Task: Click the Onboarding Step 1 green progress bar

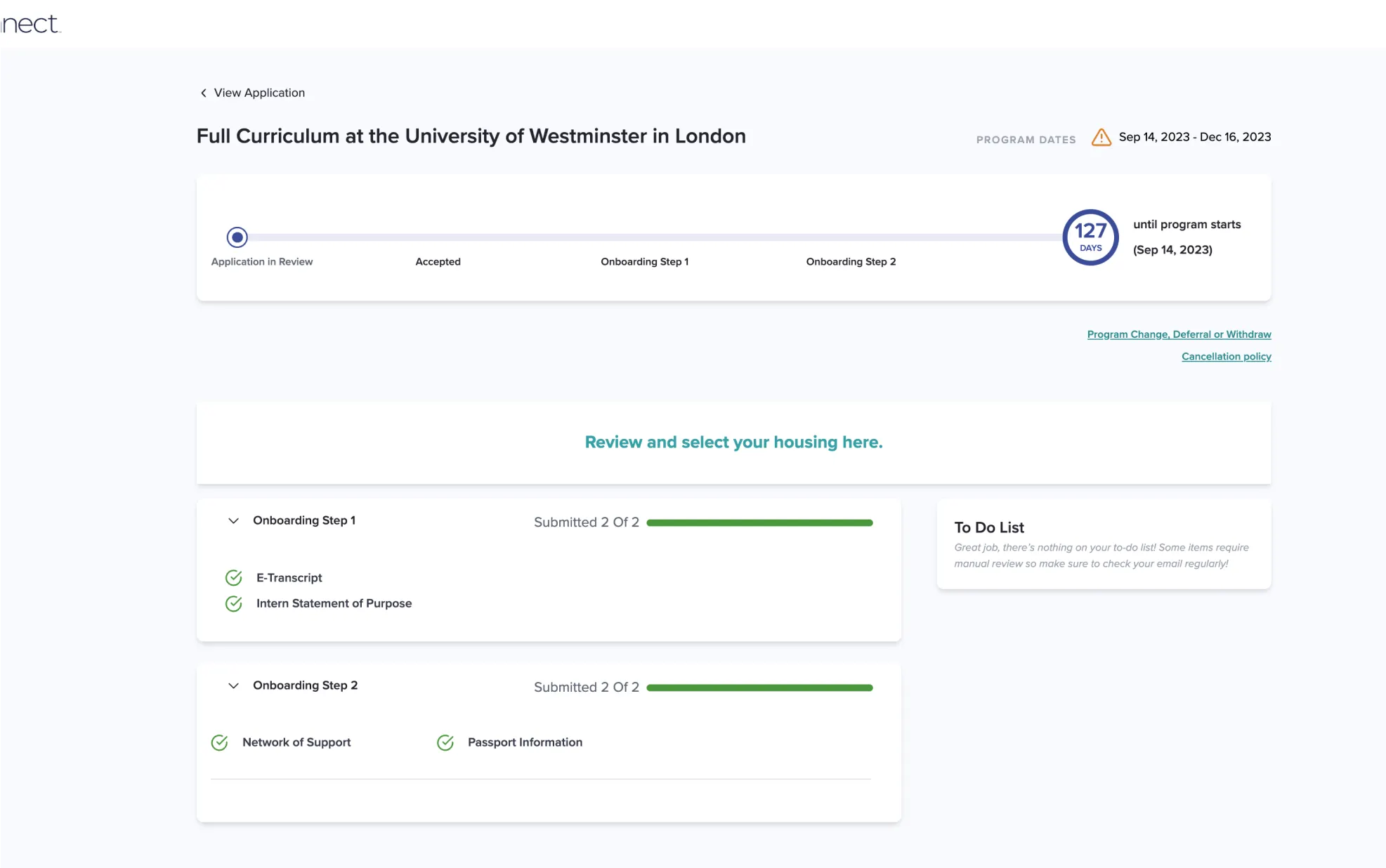Action: coord(759,522)
